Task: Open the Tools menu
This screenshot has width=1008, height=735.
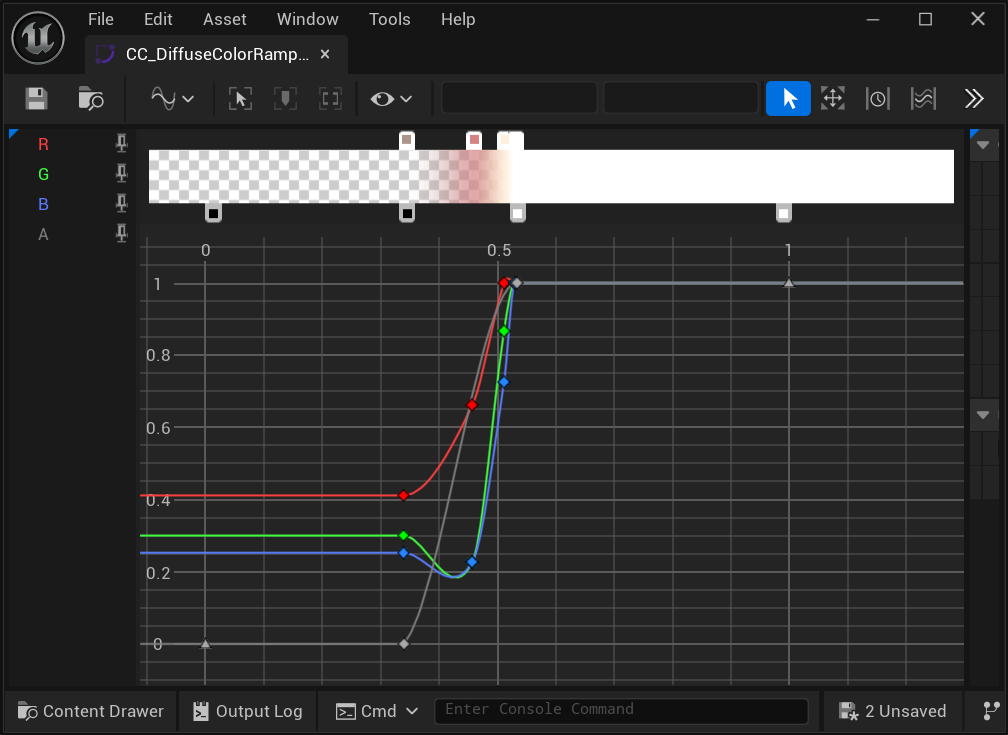Action: (390, 19)
